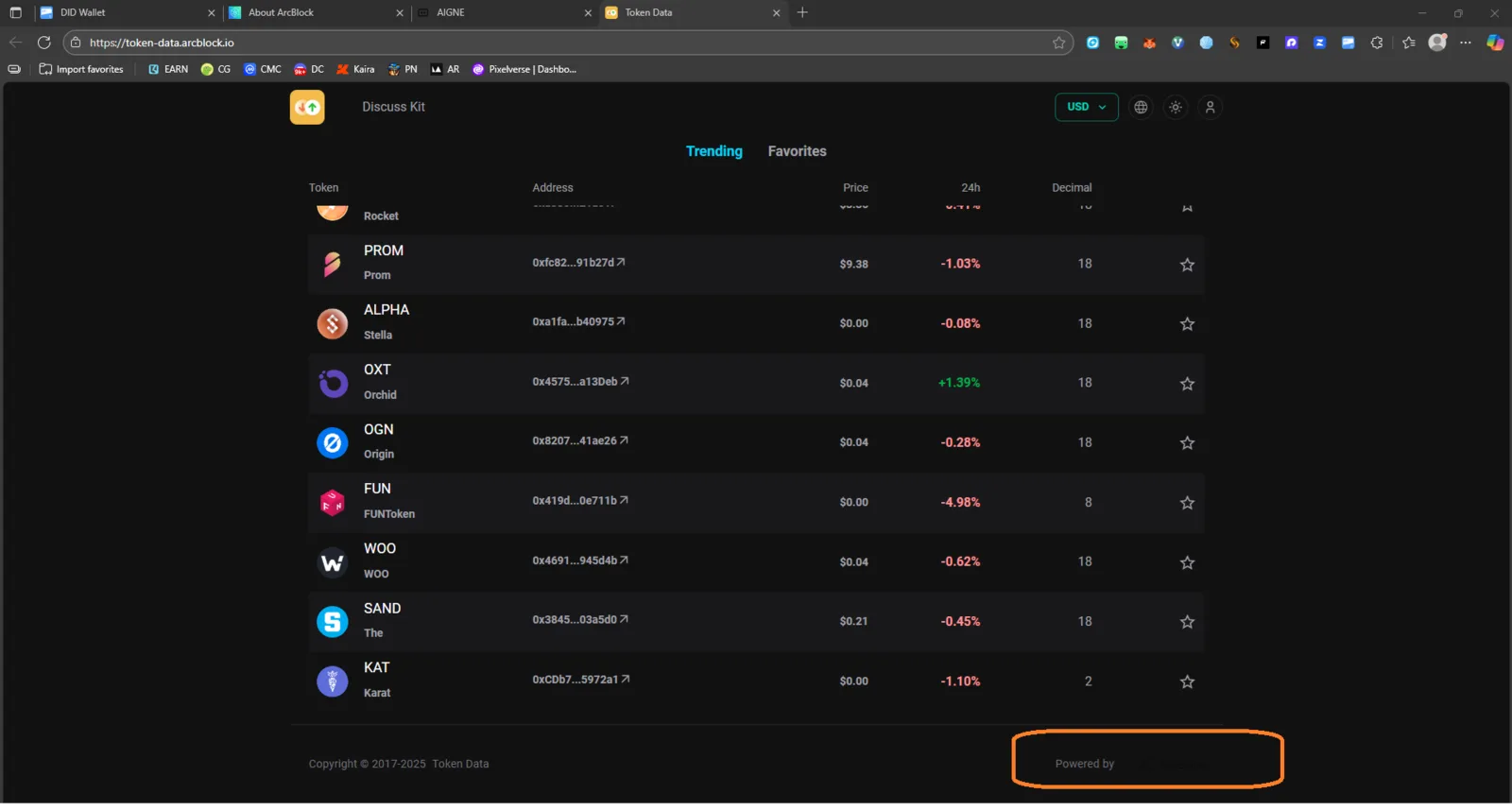Open the CMC bookmark
Image resolution: width=1512 pixels, height=811 pixels.
[263, 69]
